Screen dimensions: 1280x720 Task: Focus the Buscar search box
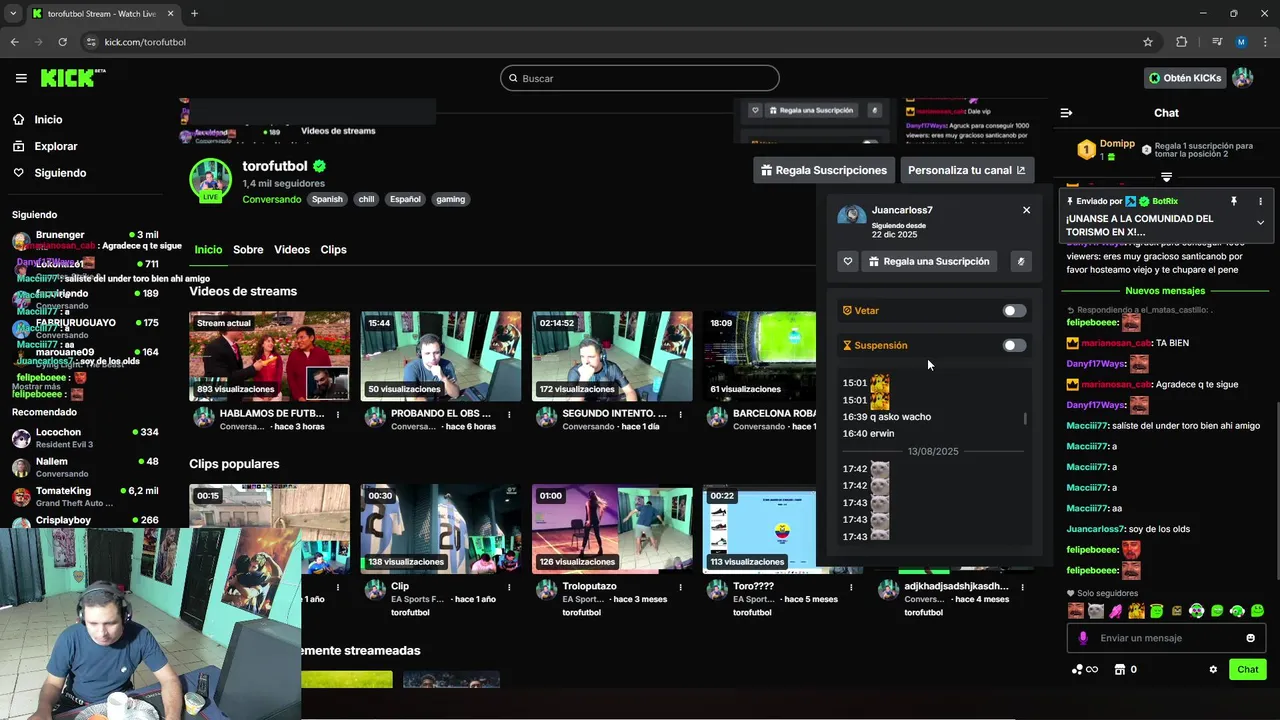tap(640, 78)
